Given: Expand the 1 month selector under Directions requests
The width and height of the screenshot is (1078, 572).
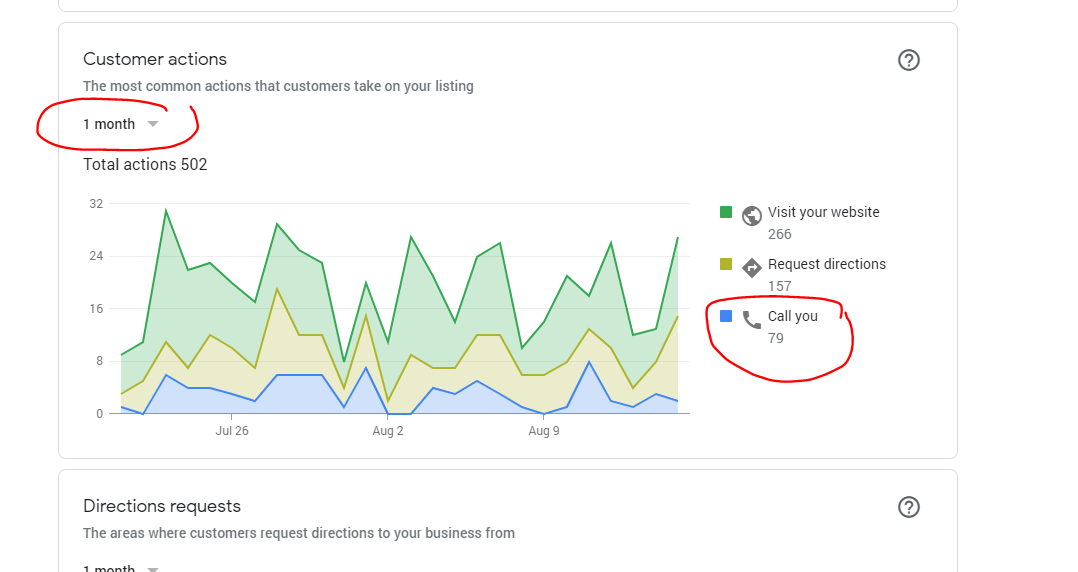Looking at the screenshot, I should point(121,567).
